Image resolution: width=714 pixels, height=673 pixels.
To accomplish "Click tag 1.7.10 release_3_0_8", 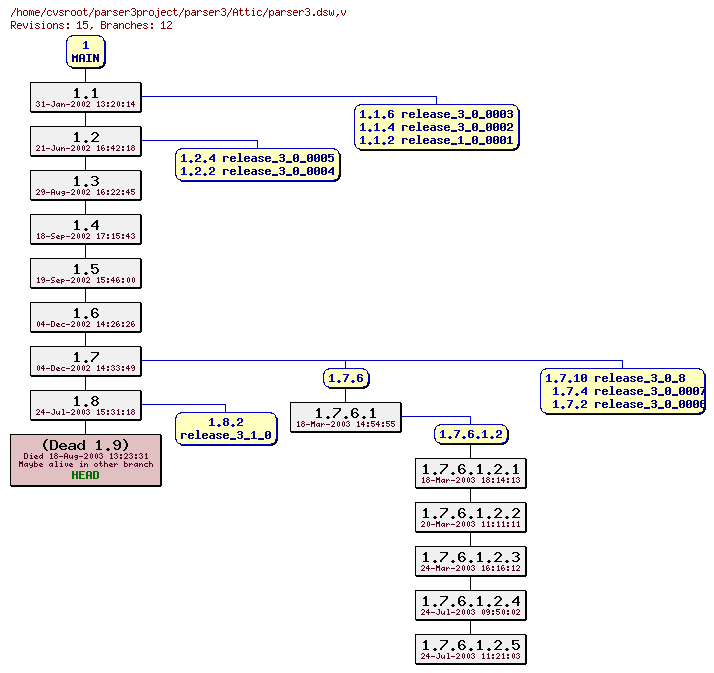I will (x=615, y=378).
